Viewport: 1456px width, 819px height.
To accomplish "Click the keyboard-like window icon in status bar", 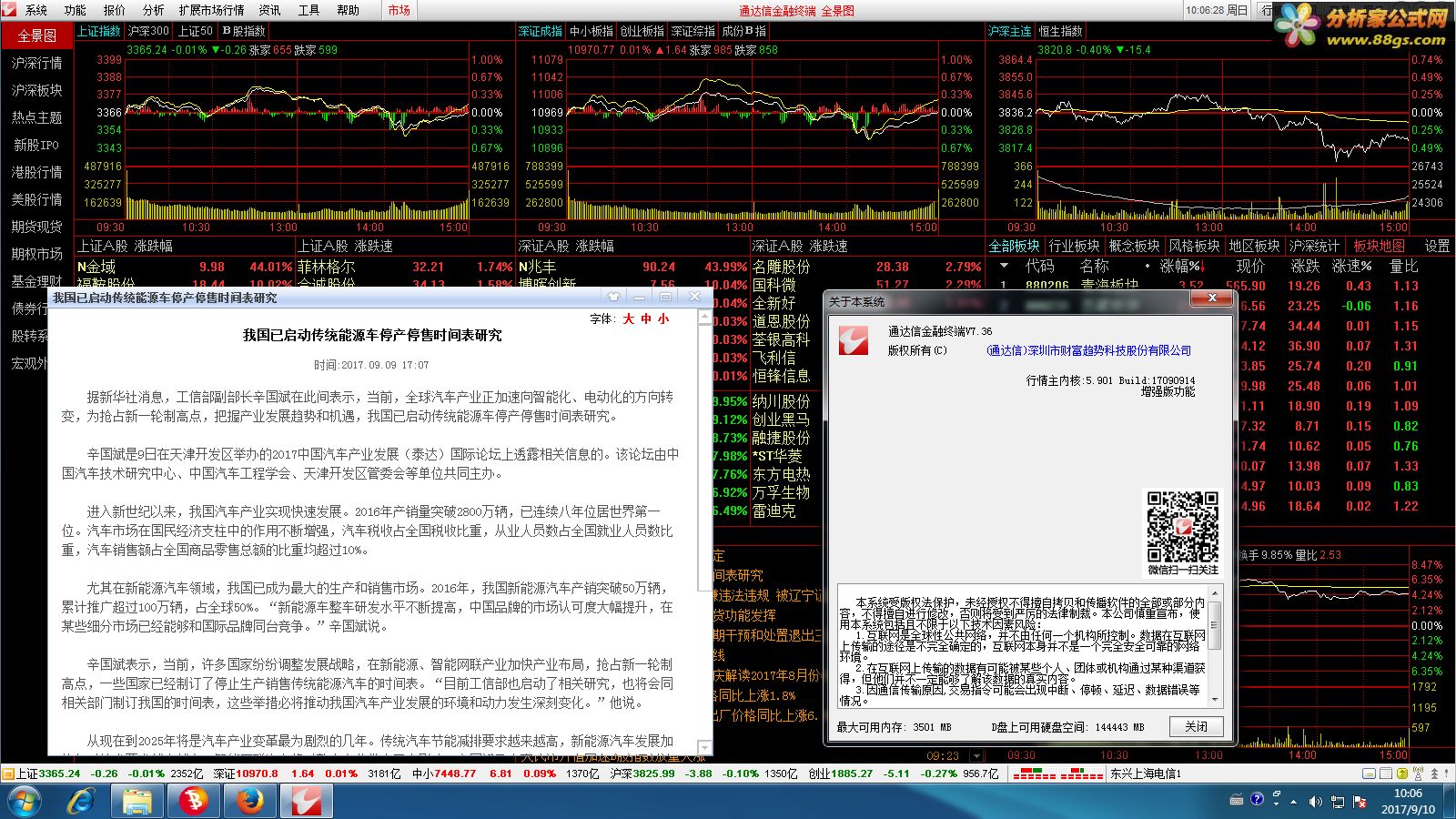I will point(1370,773).
